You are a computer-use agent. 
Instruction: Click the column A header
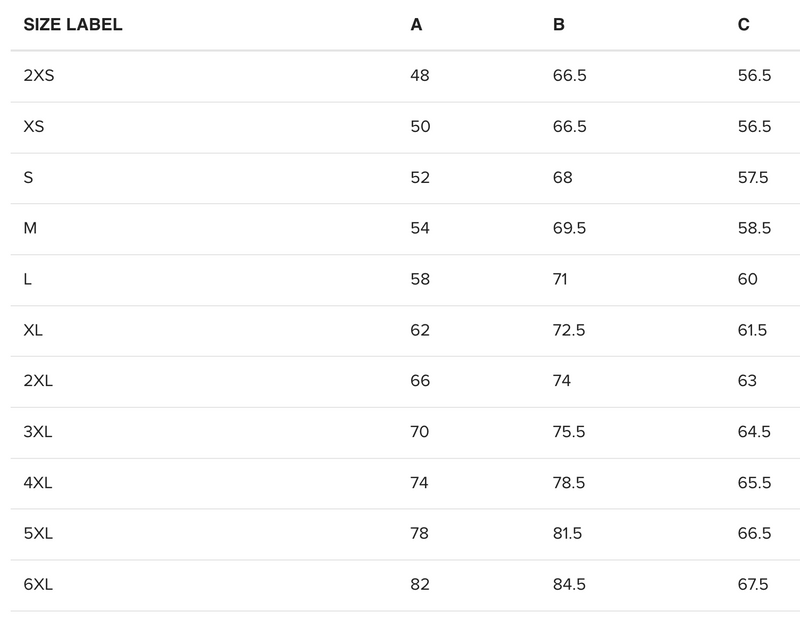416,25
